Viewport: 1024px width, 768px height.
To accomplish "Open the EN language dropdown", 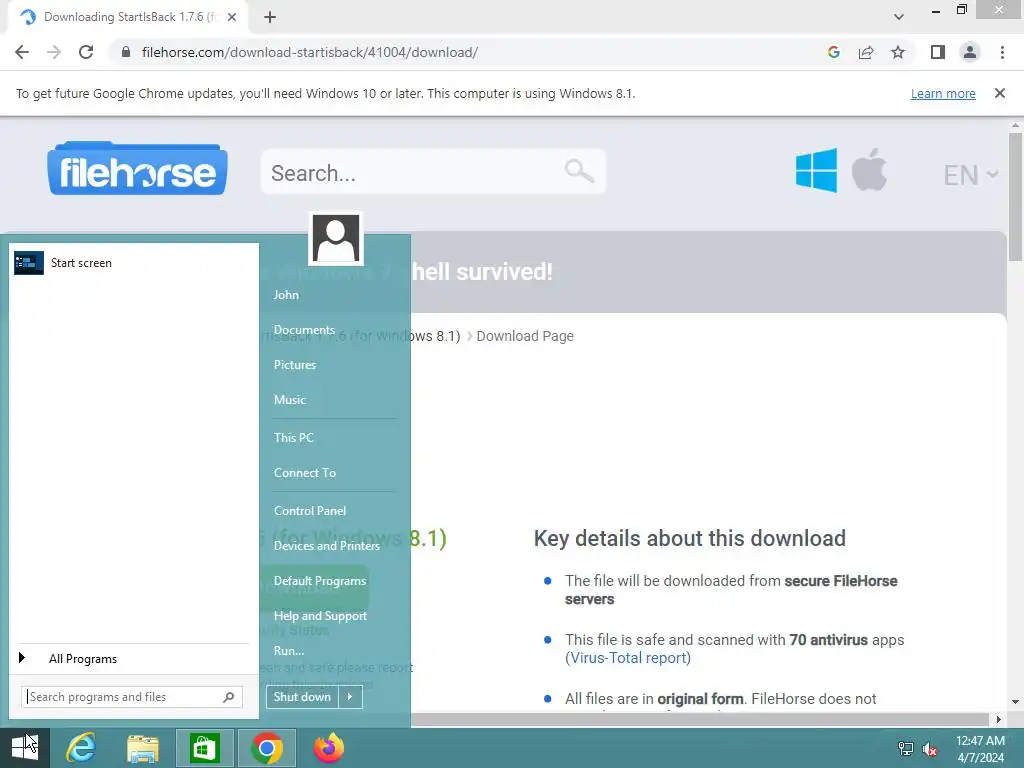I will [970, 175].
